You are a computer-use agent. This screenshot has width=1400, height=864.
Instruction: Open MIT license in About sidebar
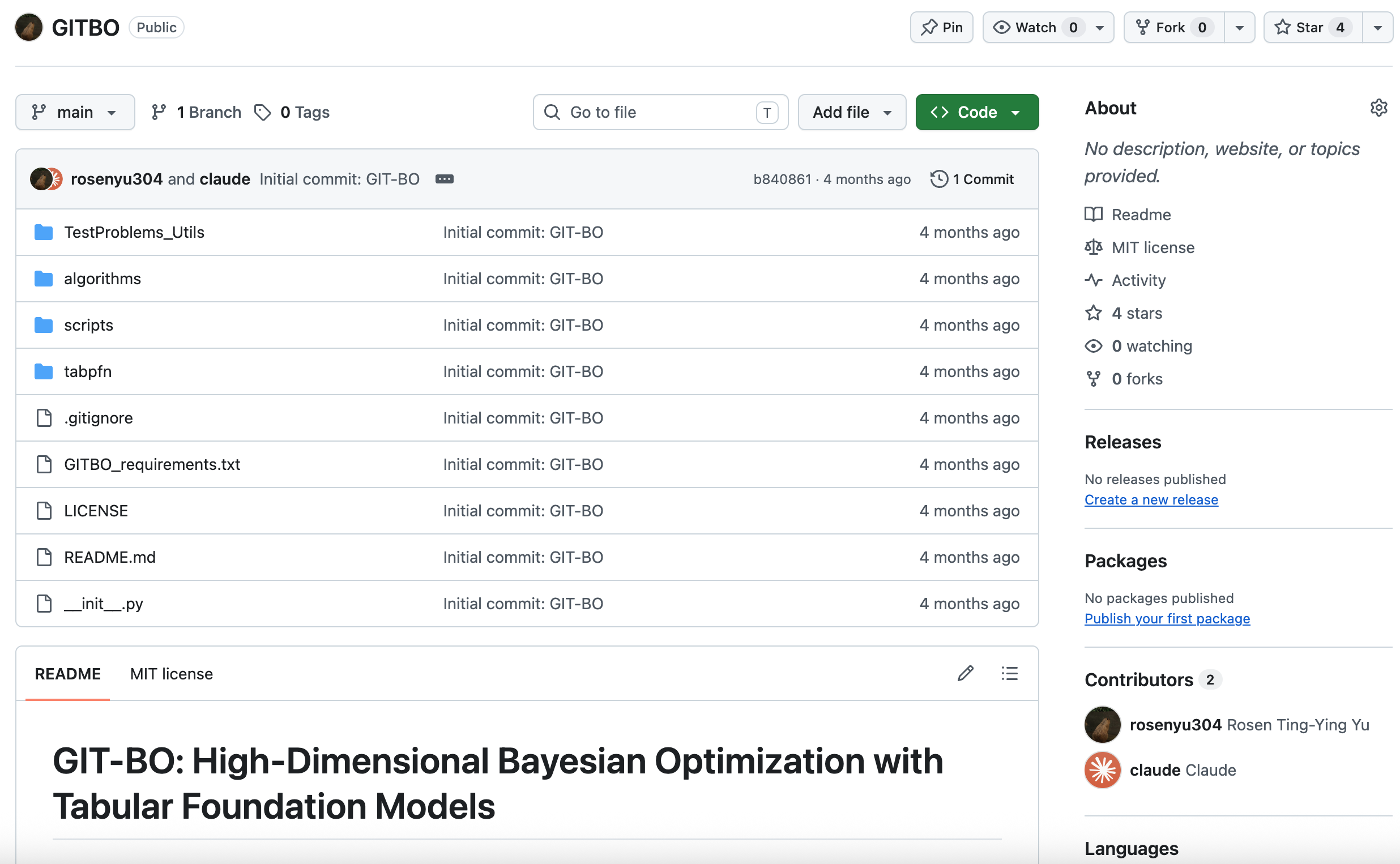point(1139,247)
